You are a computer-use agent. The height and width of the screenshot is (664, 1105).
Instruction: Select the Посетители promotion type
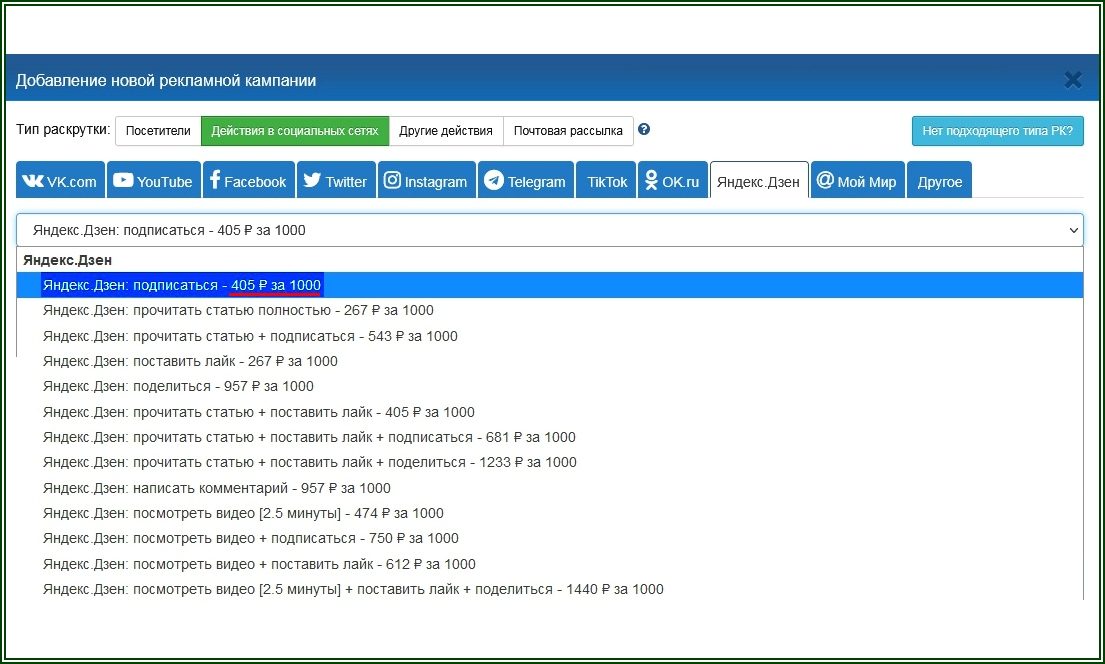tap(158, 131)
